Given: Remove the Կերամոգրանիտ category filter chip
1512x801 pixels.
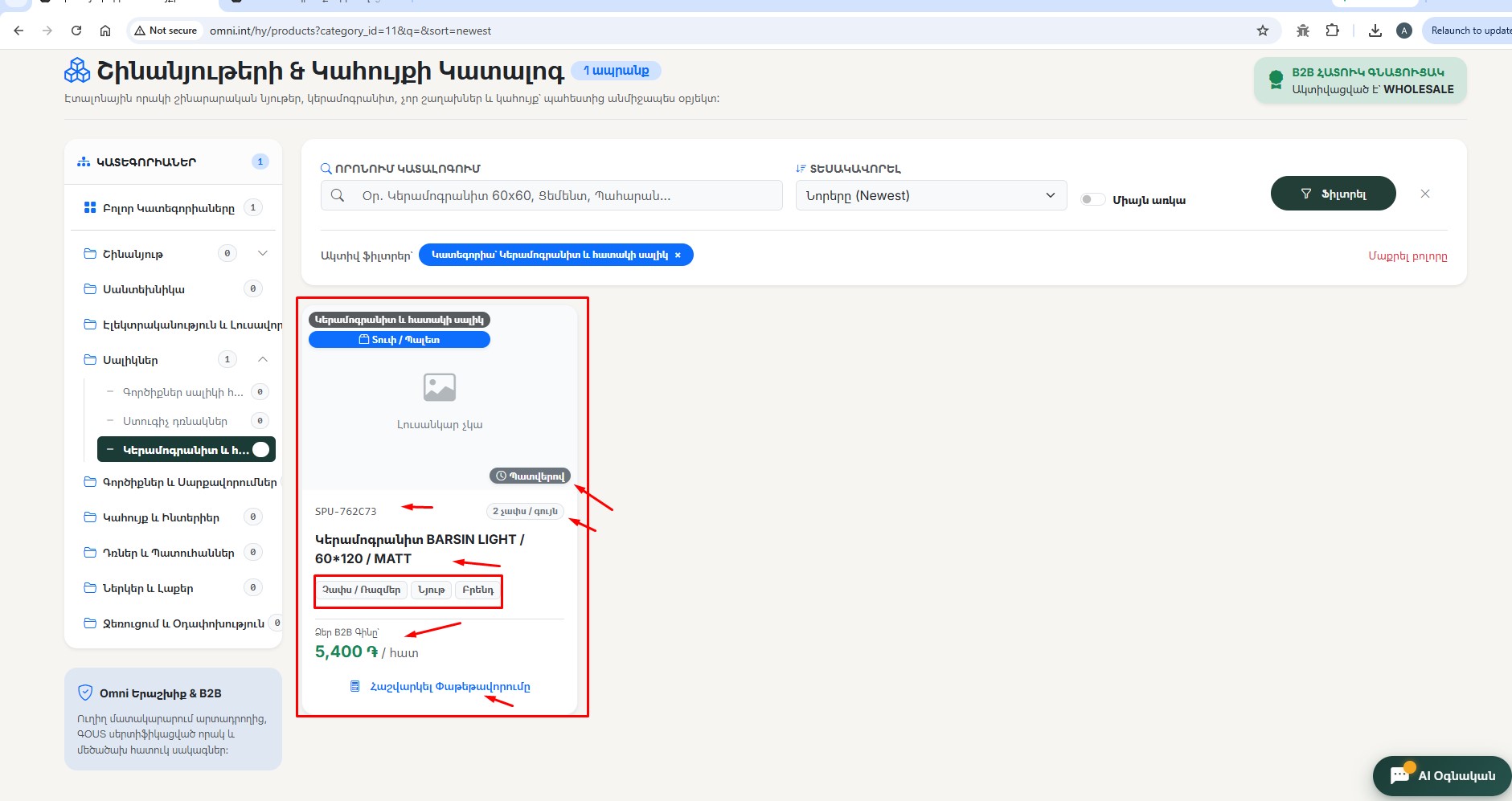Looking at the screenshot, I should 678,255.
